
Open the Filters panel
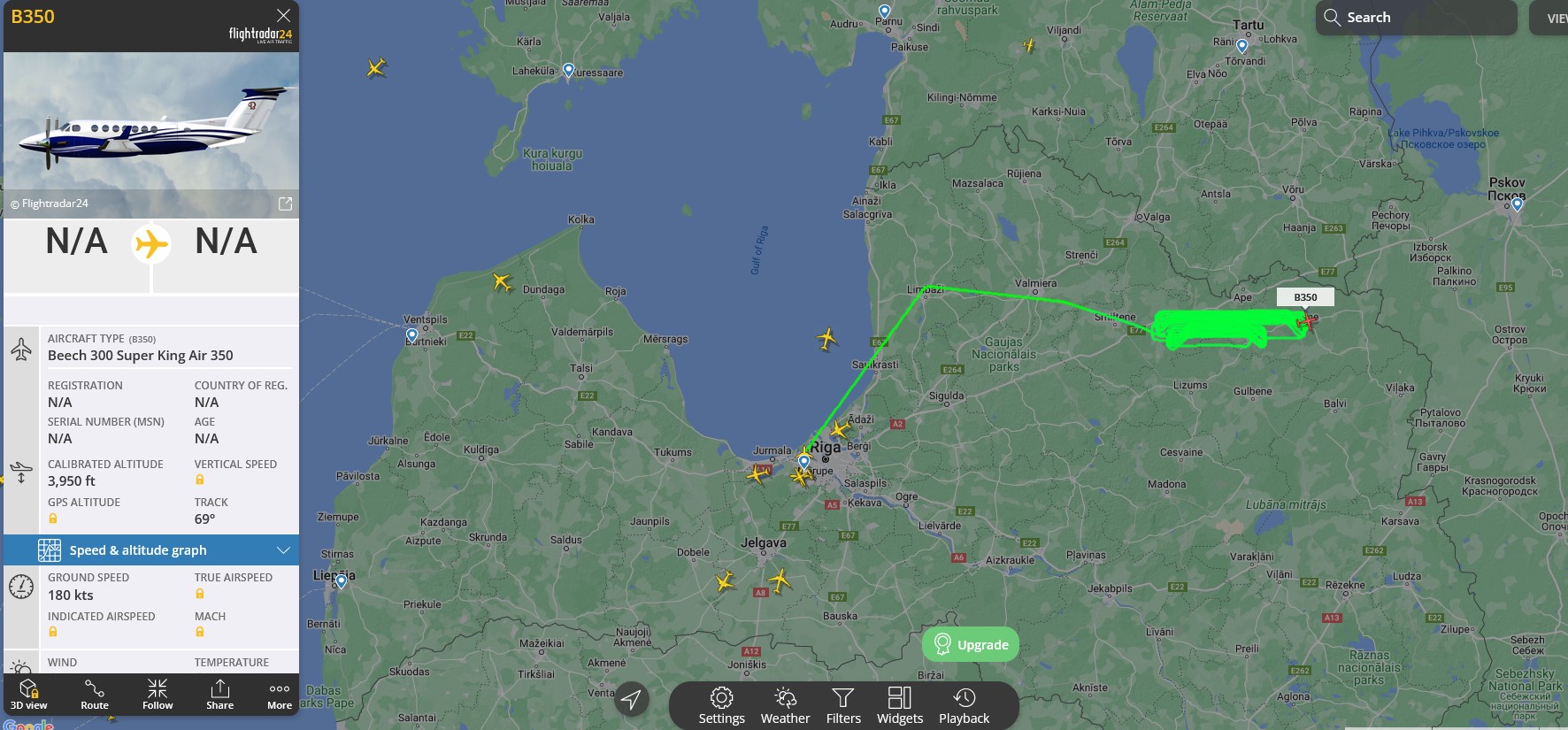(x=843, y=706)
